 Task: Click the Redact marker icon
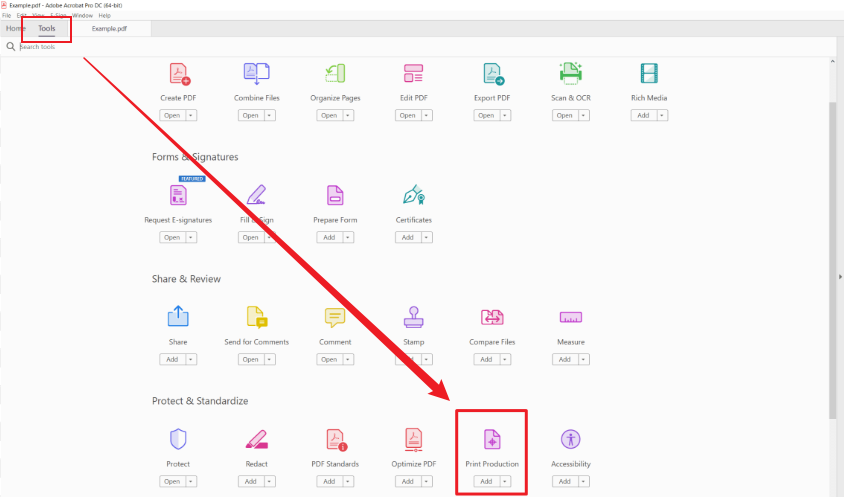(257, 439)
